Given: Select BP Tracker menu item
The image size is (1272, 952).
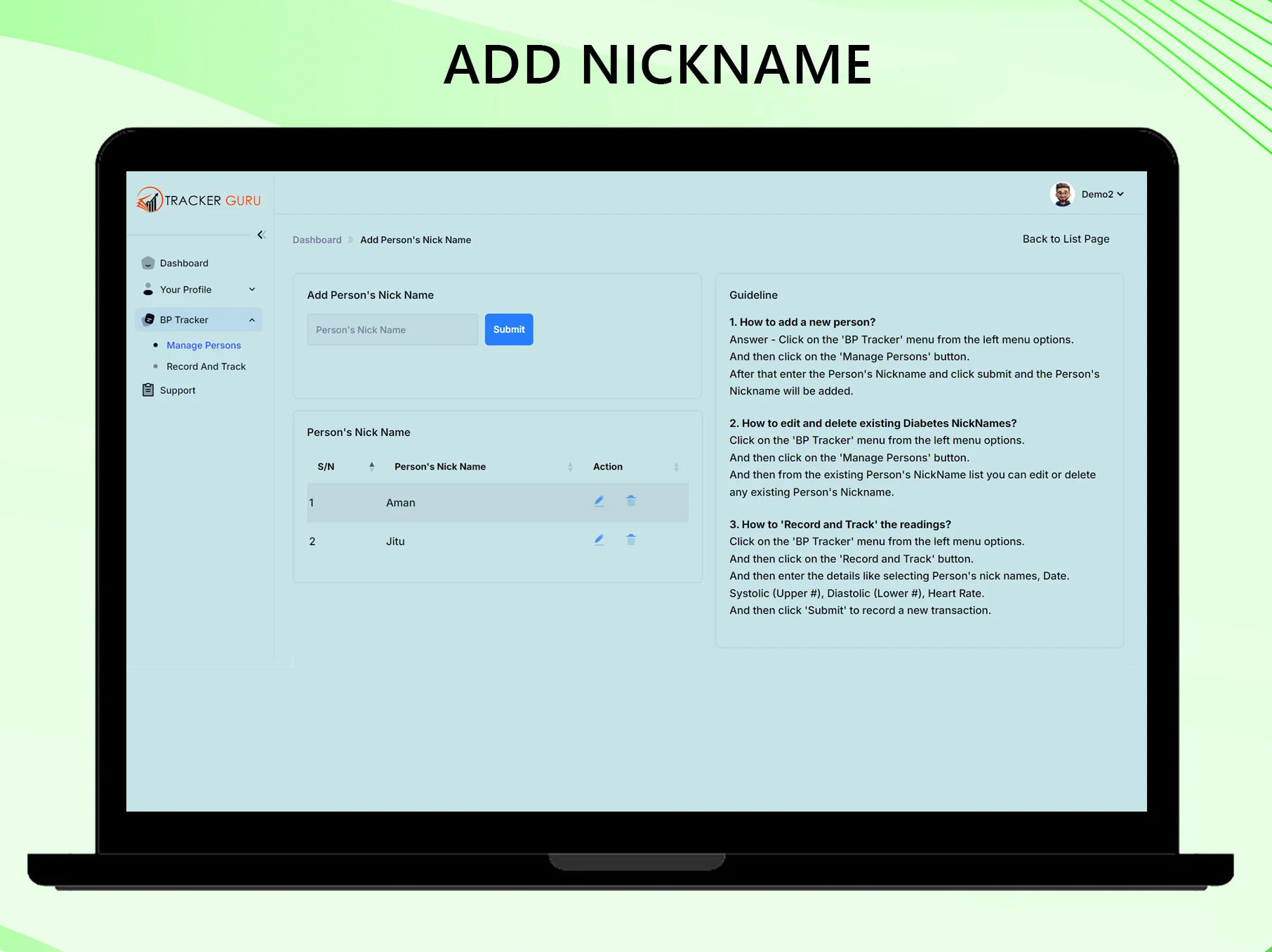Looking at the screenshot, I should point(199,319).
